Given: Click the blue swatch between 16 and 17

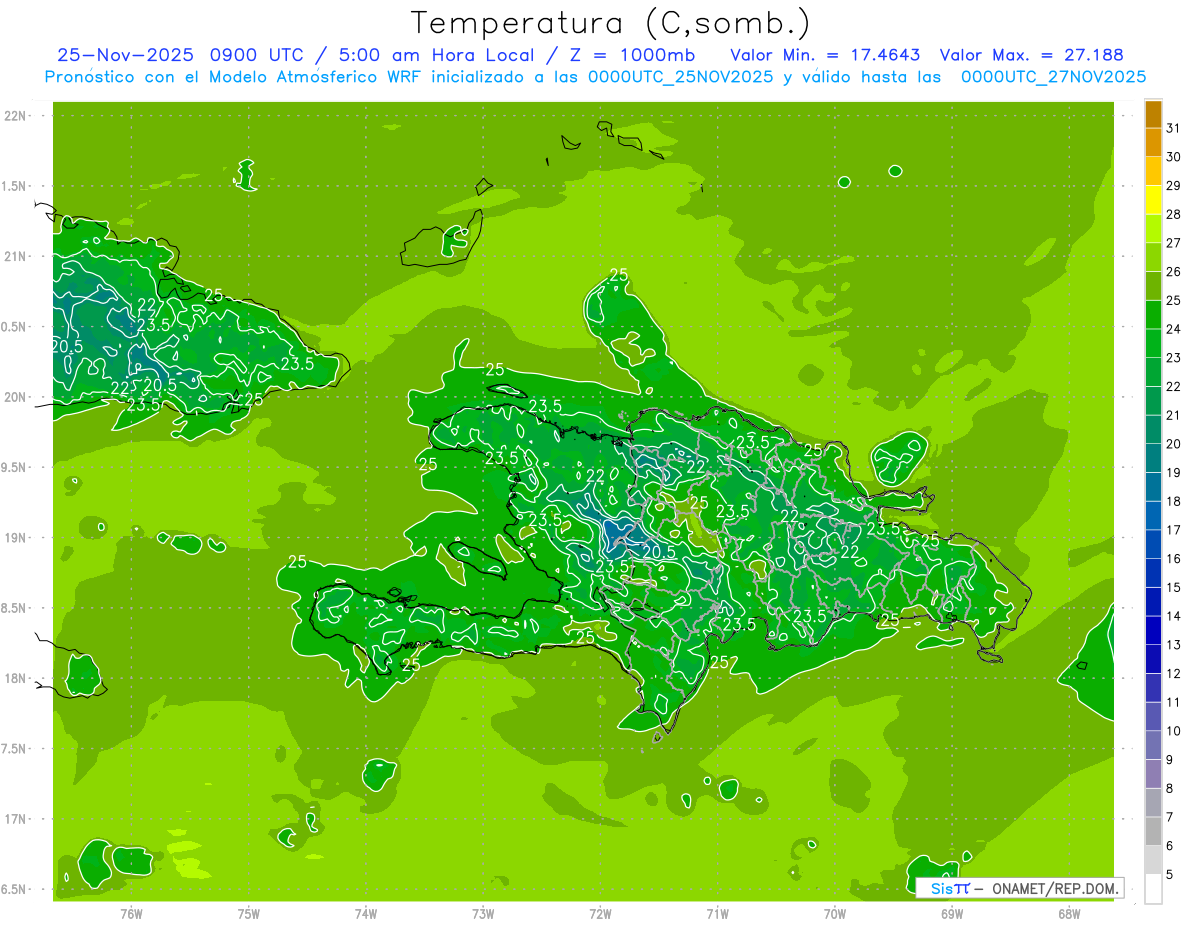Looking at the screenshot, I should pos(1153,545).
